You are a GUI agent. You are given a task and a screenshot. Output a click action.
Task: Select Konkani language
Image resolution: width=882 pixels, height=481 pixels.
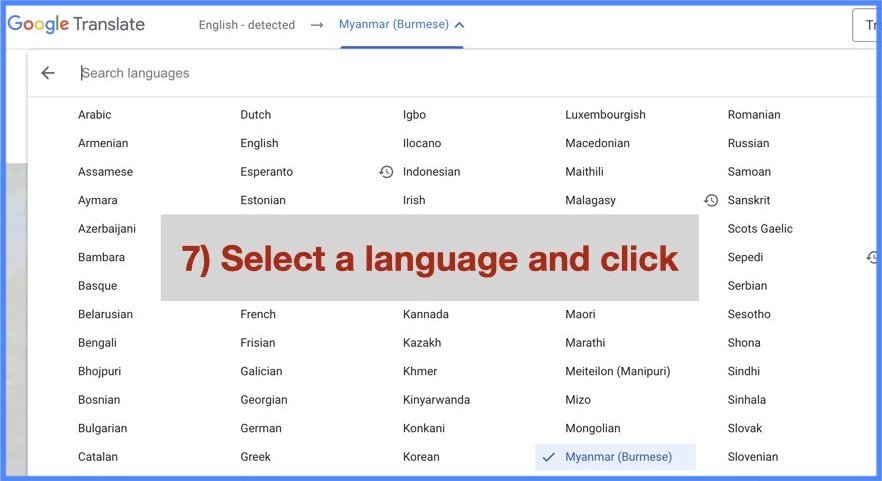click(x=424, y=429)
